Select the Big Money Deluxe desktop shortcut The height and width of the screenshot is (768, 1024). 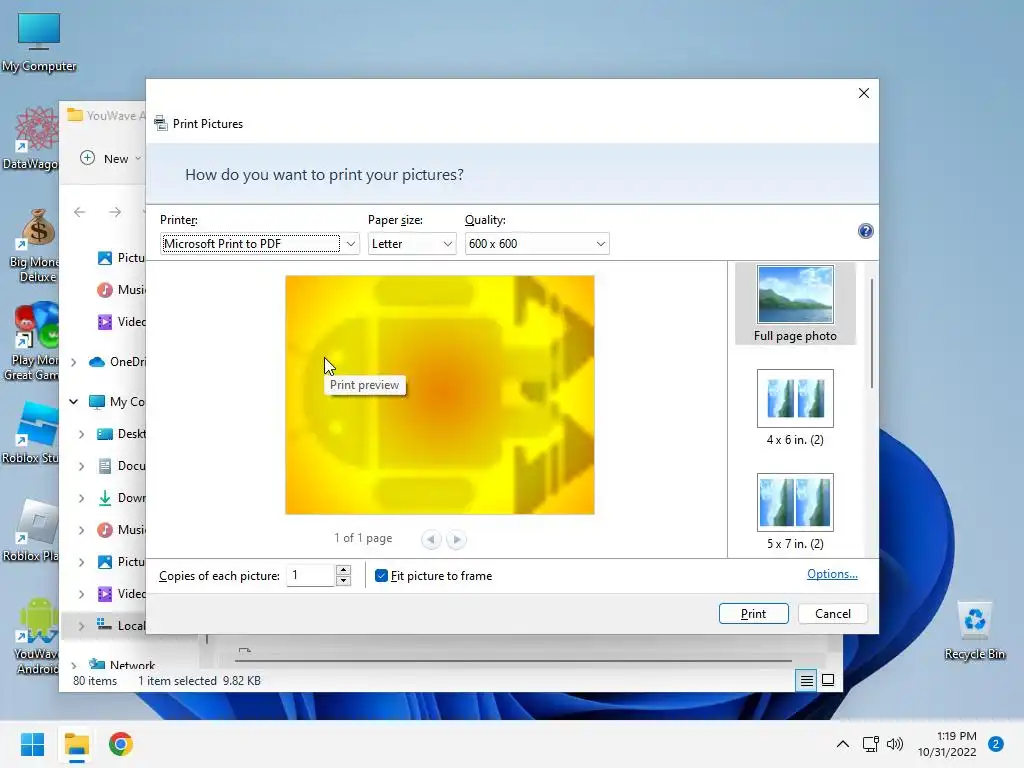click(x=33, y=245)
